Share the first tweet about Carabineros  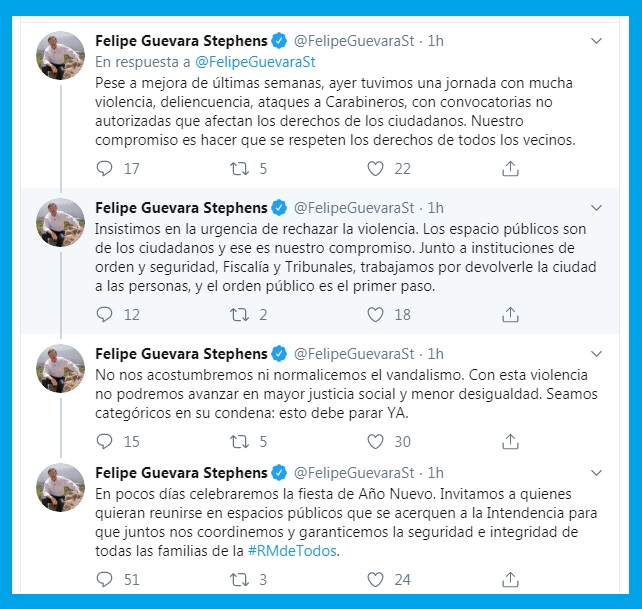pyautogui.click(x=510, y=169)
